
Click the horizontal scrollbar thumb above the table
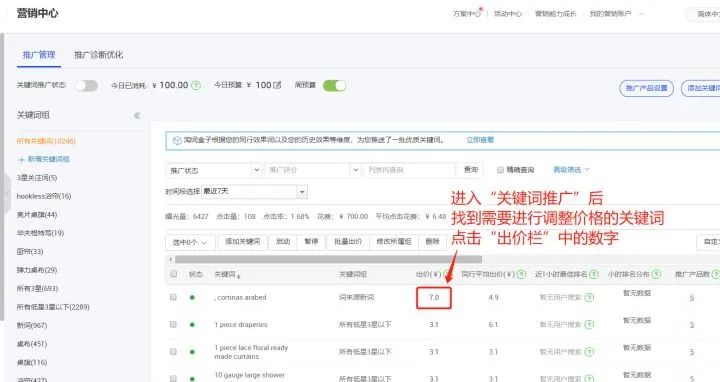[328, 259]
